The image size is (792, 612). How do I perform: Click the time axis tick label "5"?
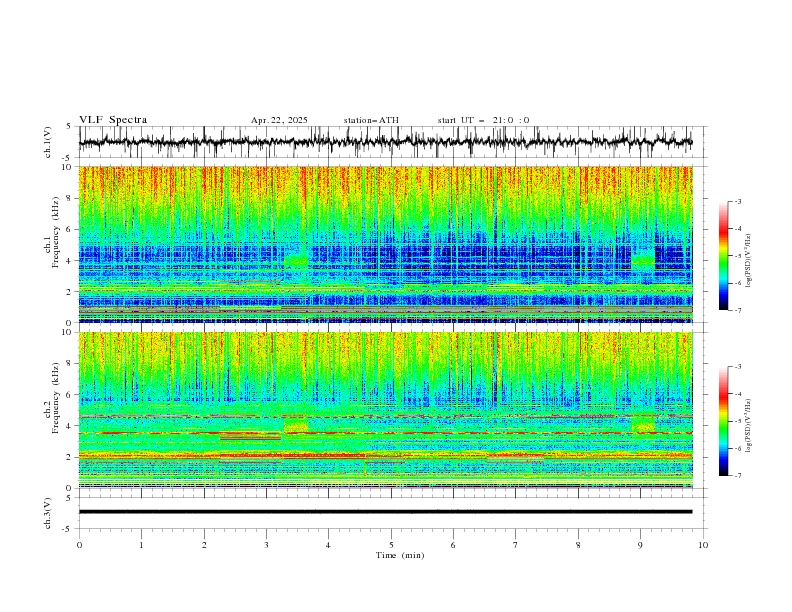coord(391,545)
